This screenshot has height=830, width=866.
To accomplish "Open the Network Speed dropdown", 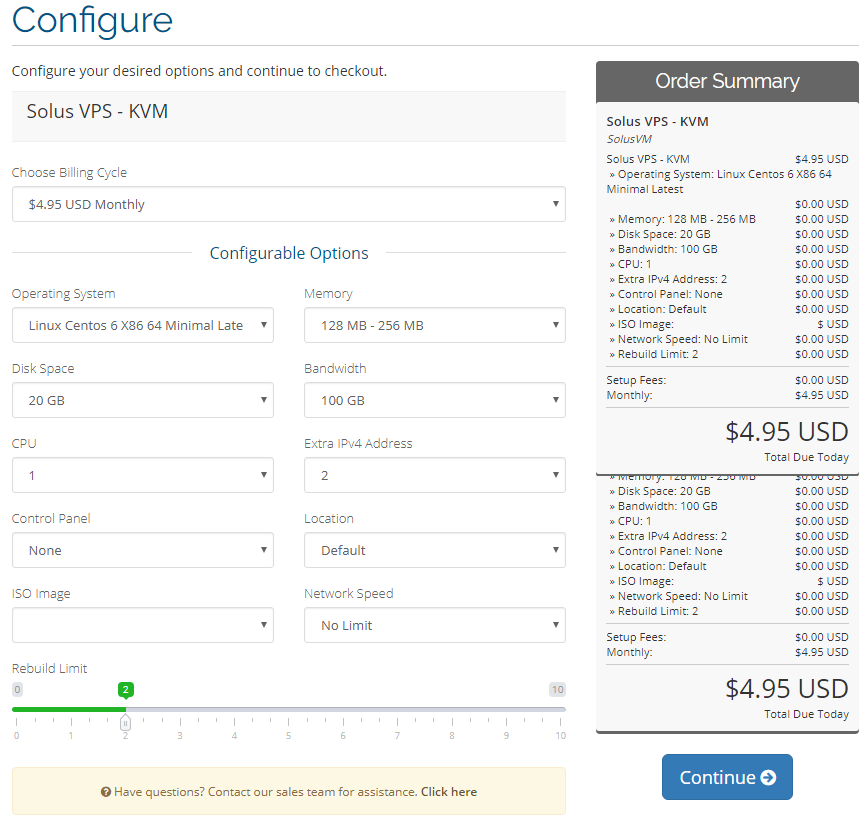I will tap(434, 625).
